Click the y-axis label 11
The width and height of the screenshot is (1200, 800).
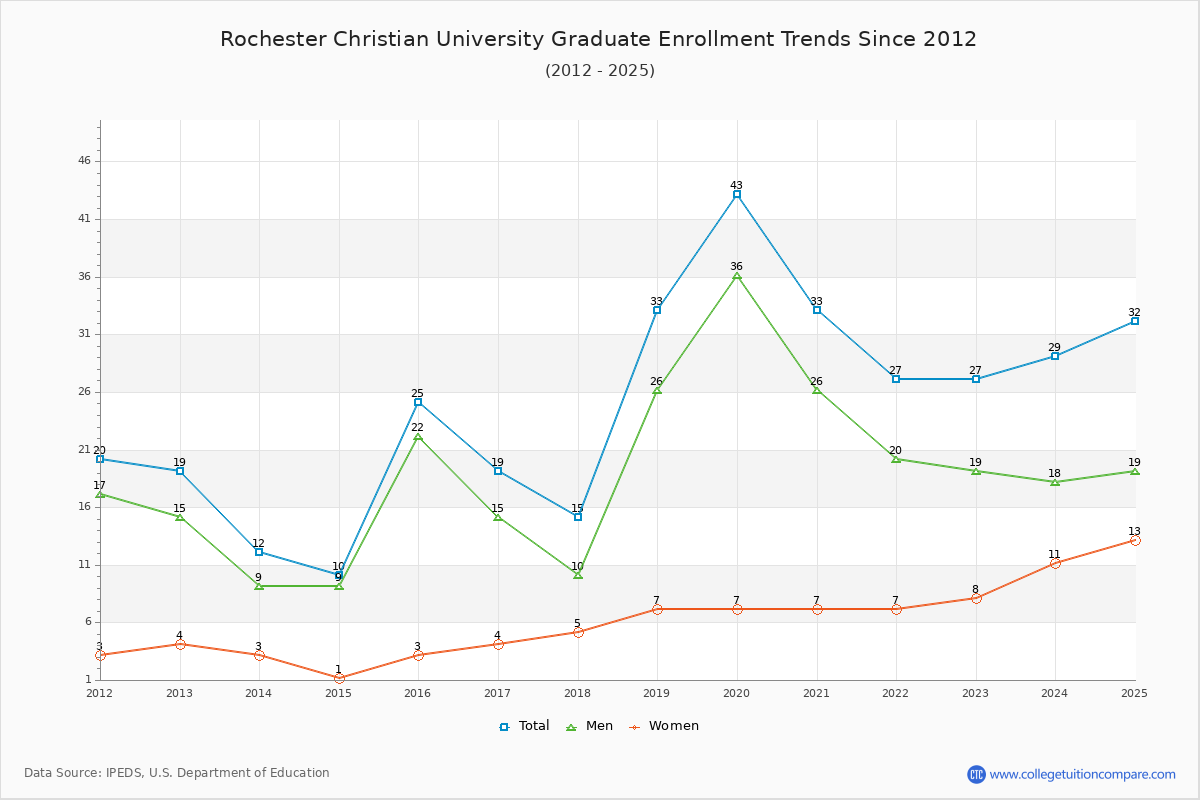coord(84,564)
